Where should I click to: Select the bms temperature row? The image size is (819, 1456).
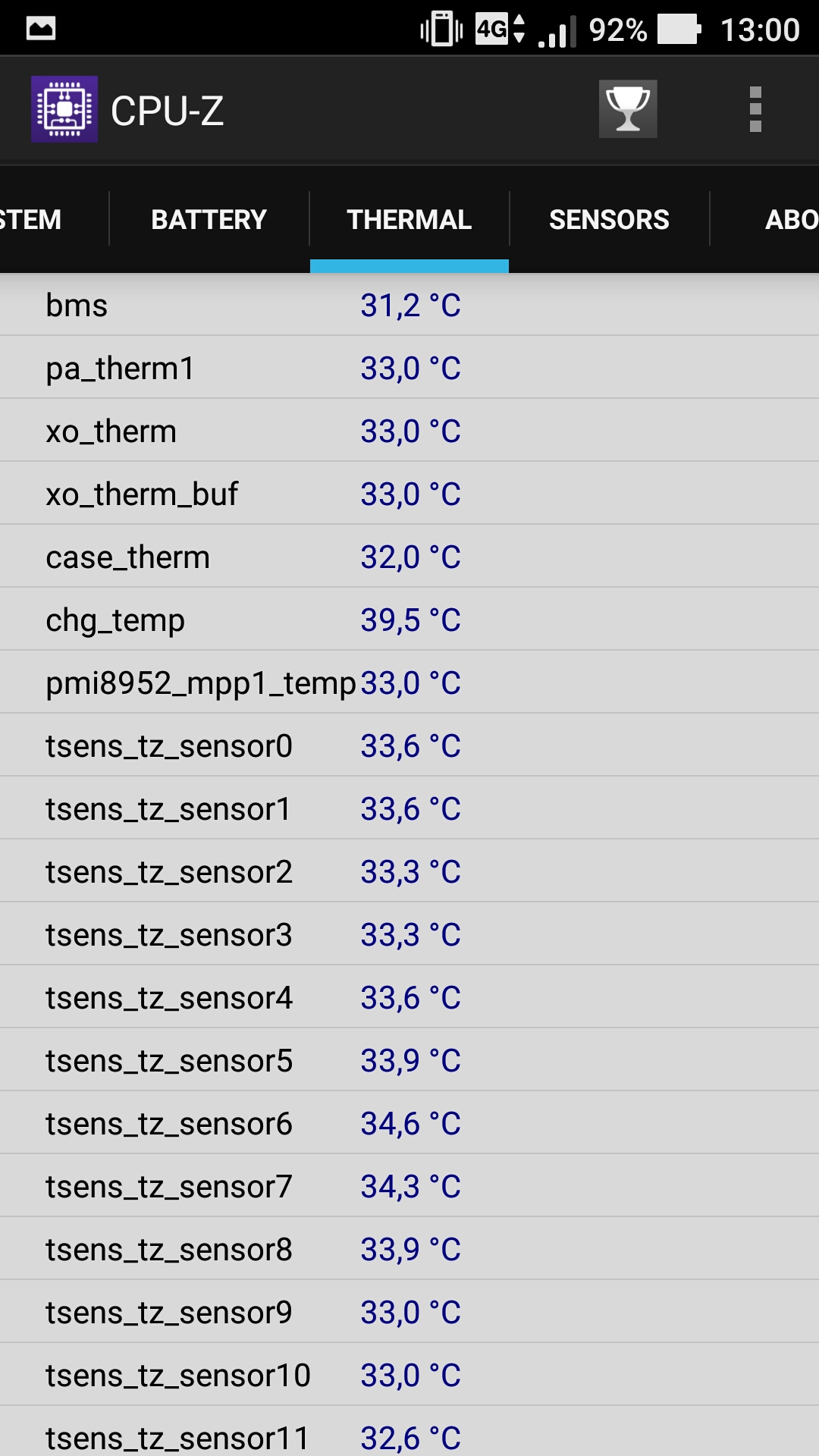pyautogui.click(x=409, y=305)
